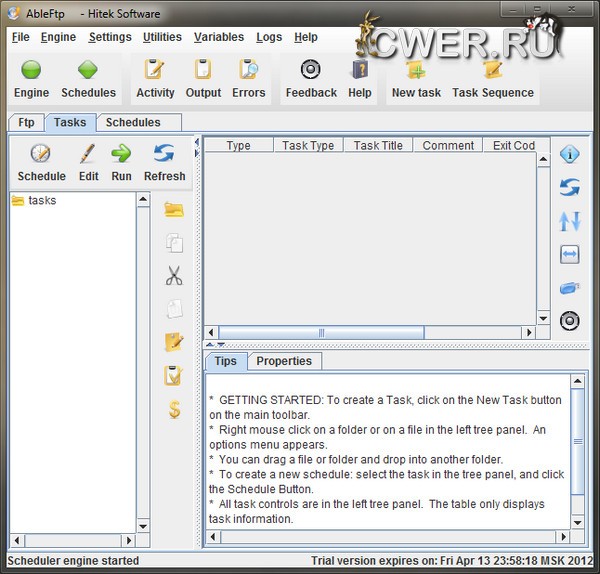Click the Refresh button in Tasks panel
600x574 pixels.
[164, 162]
